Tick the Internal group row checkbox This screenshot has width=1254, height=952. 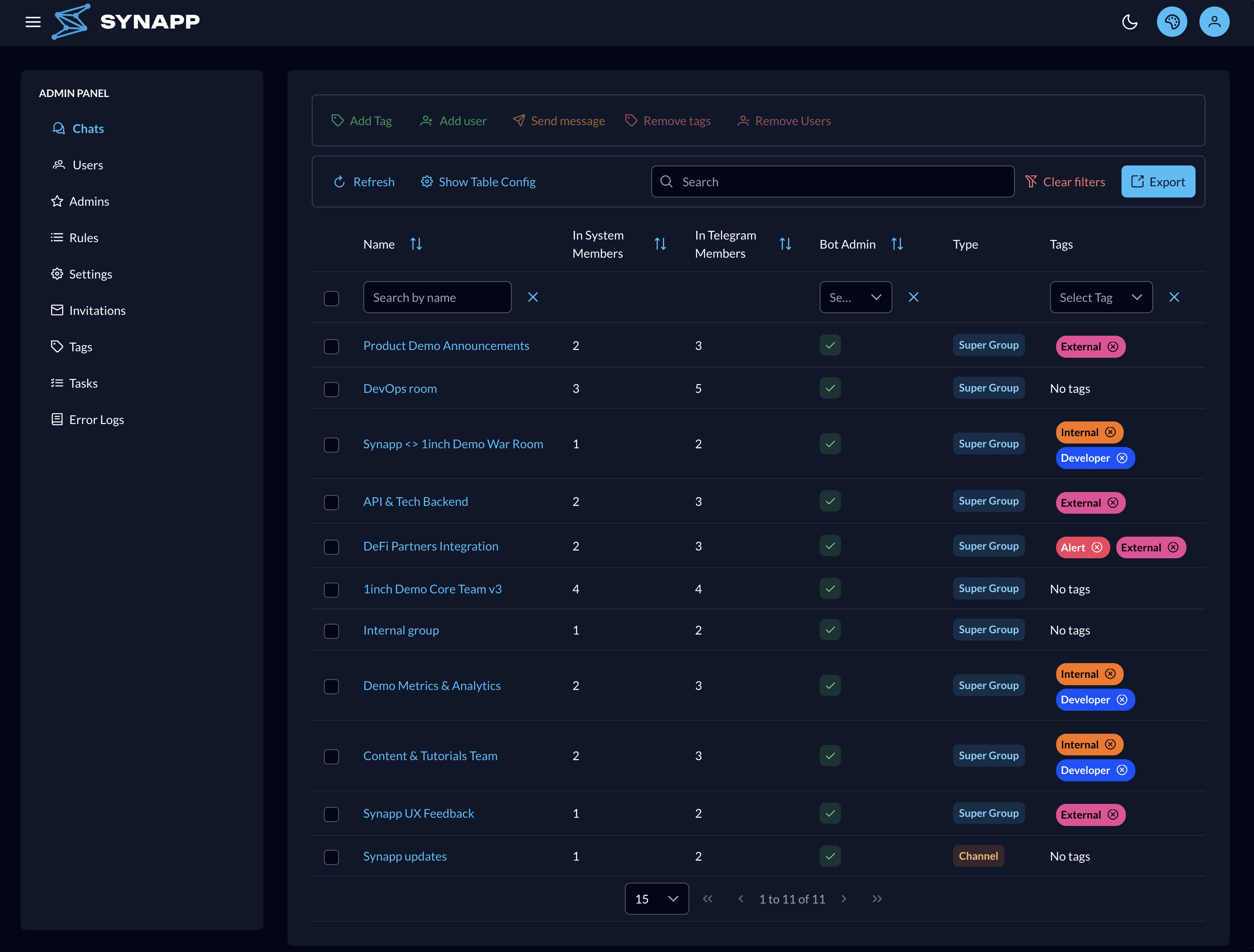[x=331, y=631]
